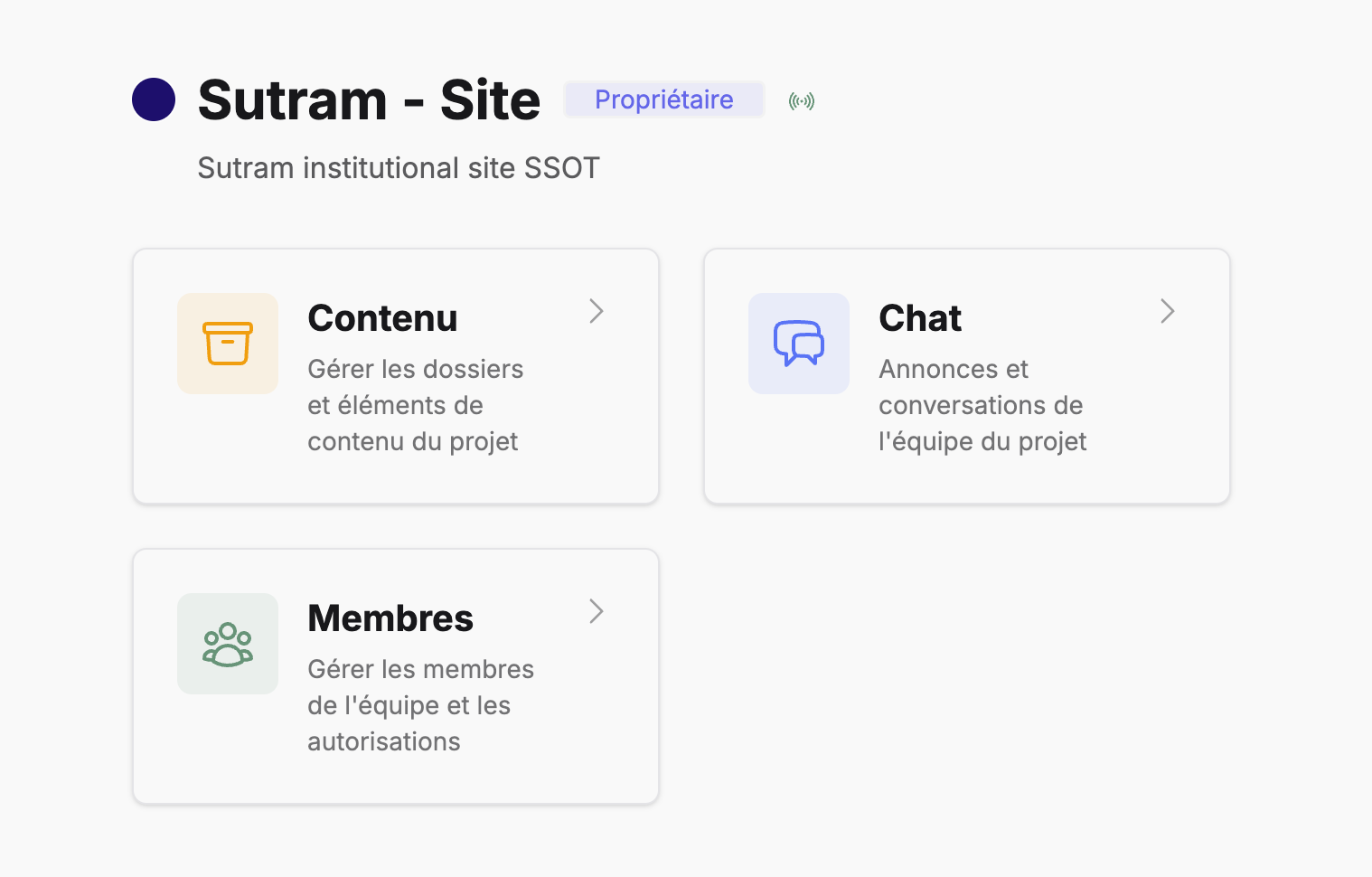The image size is (1372, 877).
Task: Expand the Contenu card via its chevron
Action: click(597, 311)
